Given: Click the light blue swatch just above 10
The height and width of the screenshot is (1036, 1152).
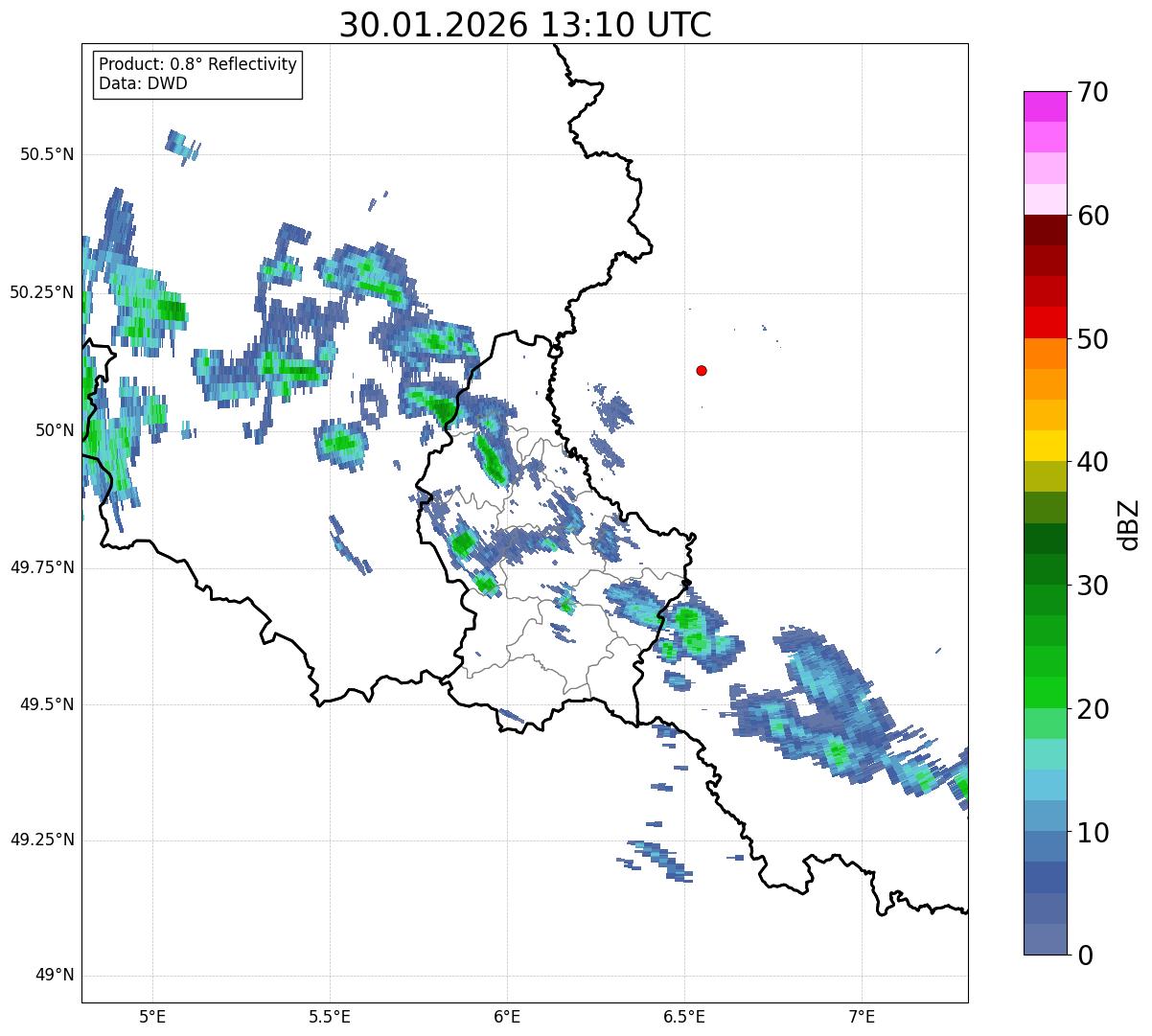Looking at the screenshot, I should [x=1046, y=816].
